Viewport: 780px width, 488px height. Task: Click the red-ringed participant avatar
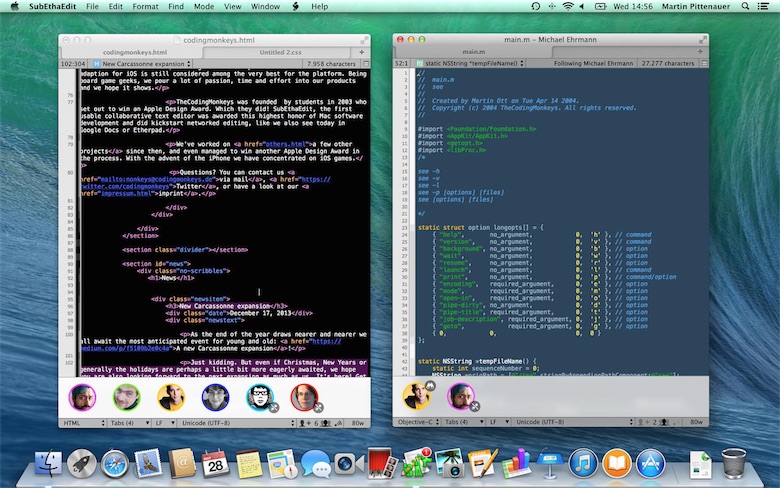click(304, 397)
